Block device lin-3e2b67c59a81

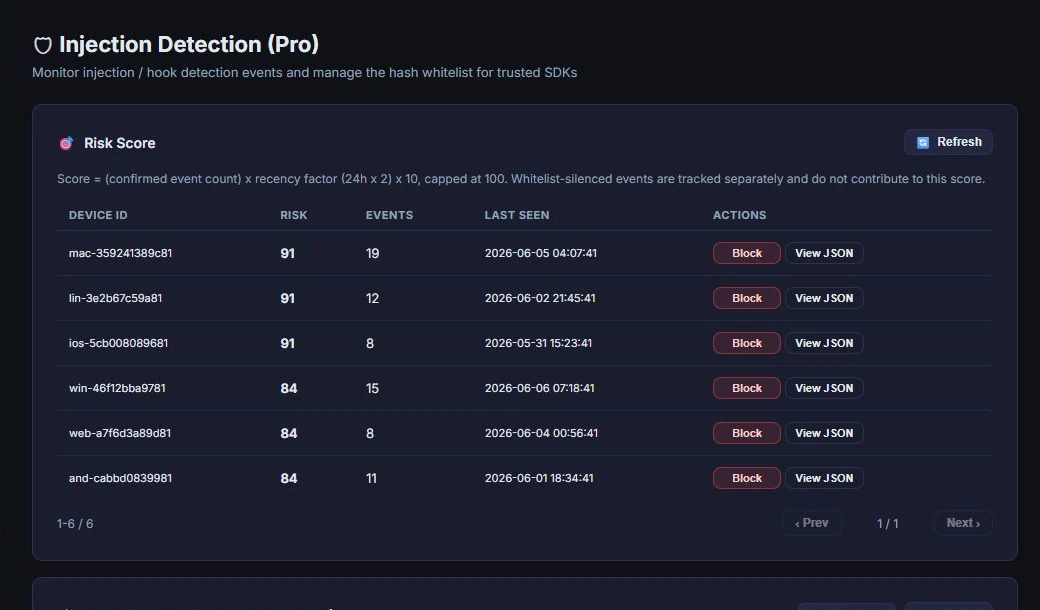point(746,298)
